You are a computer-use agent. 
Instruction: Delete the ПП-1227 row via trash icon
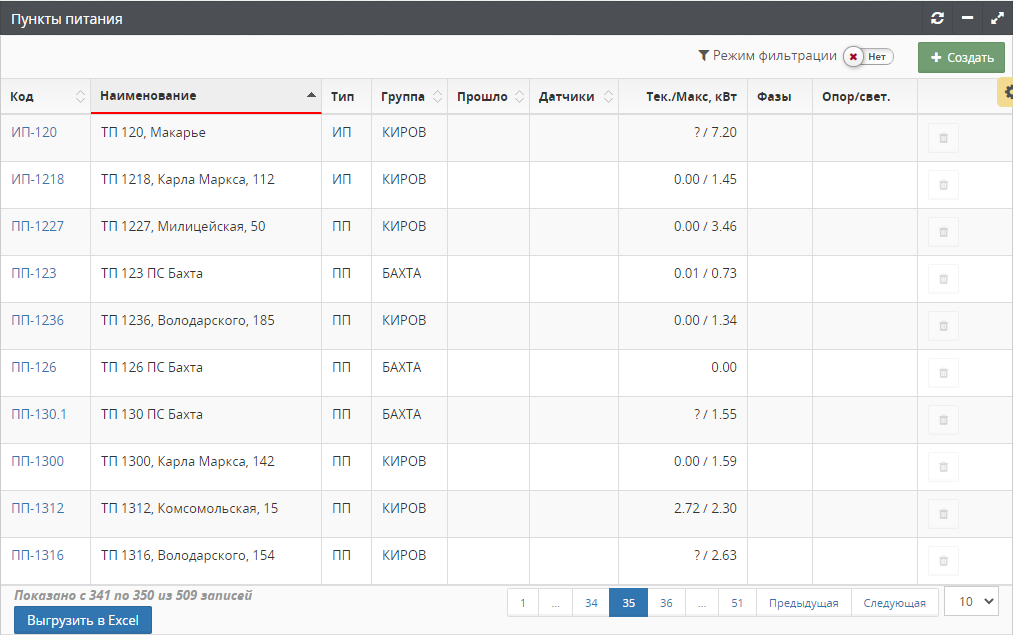tap(942, 232)
